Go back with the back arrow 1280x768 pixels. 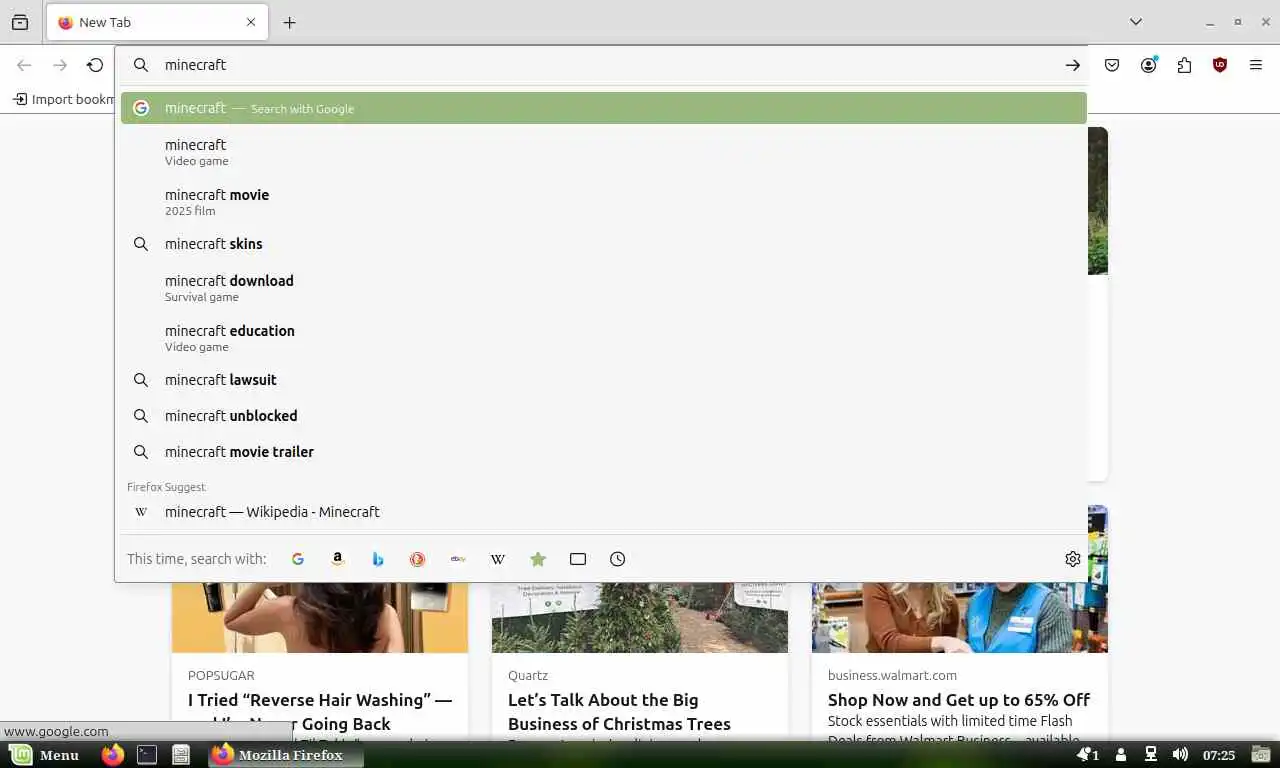click(x=24, y=65)
